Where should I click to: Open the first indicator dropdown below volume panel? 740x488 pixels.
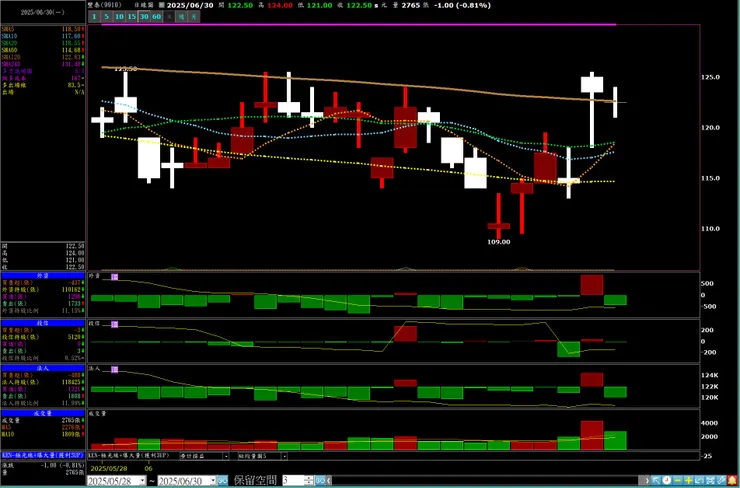tap(226, 456)
